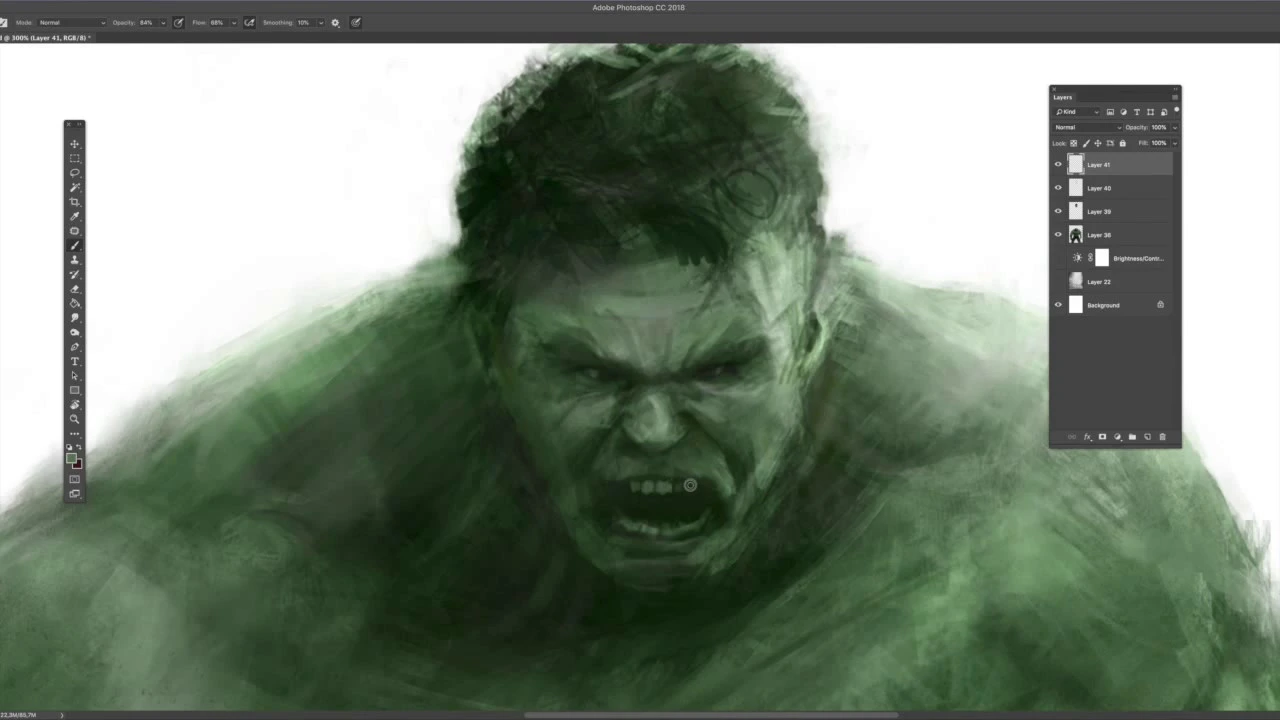The height and width of the screenshot is (720, 1280).
Task: Hide Layer 41 via eye icon
Action: click(x=1058, y=165)
